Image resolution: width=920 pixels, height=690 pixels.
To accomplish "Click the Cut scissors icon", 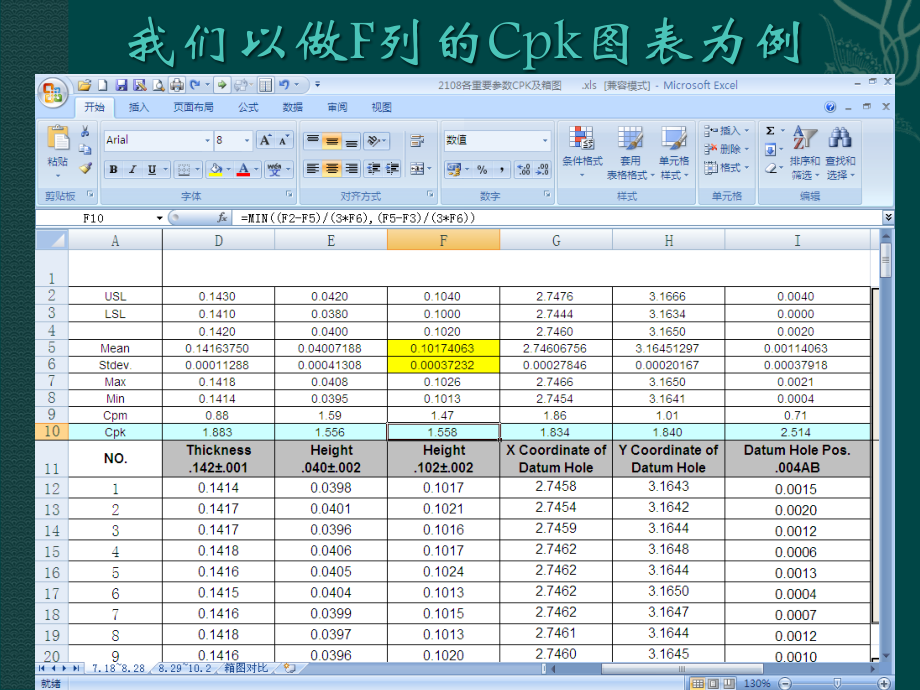I will (x=86, y=131).
